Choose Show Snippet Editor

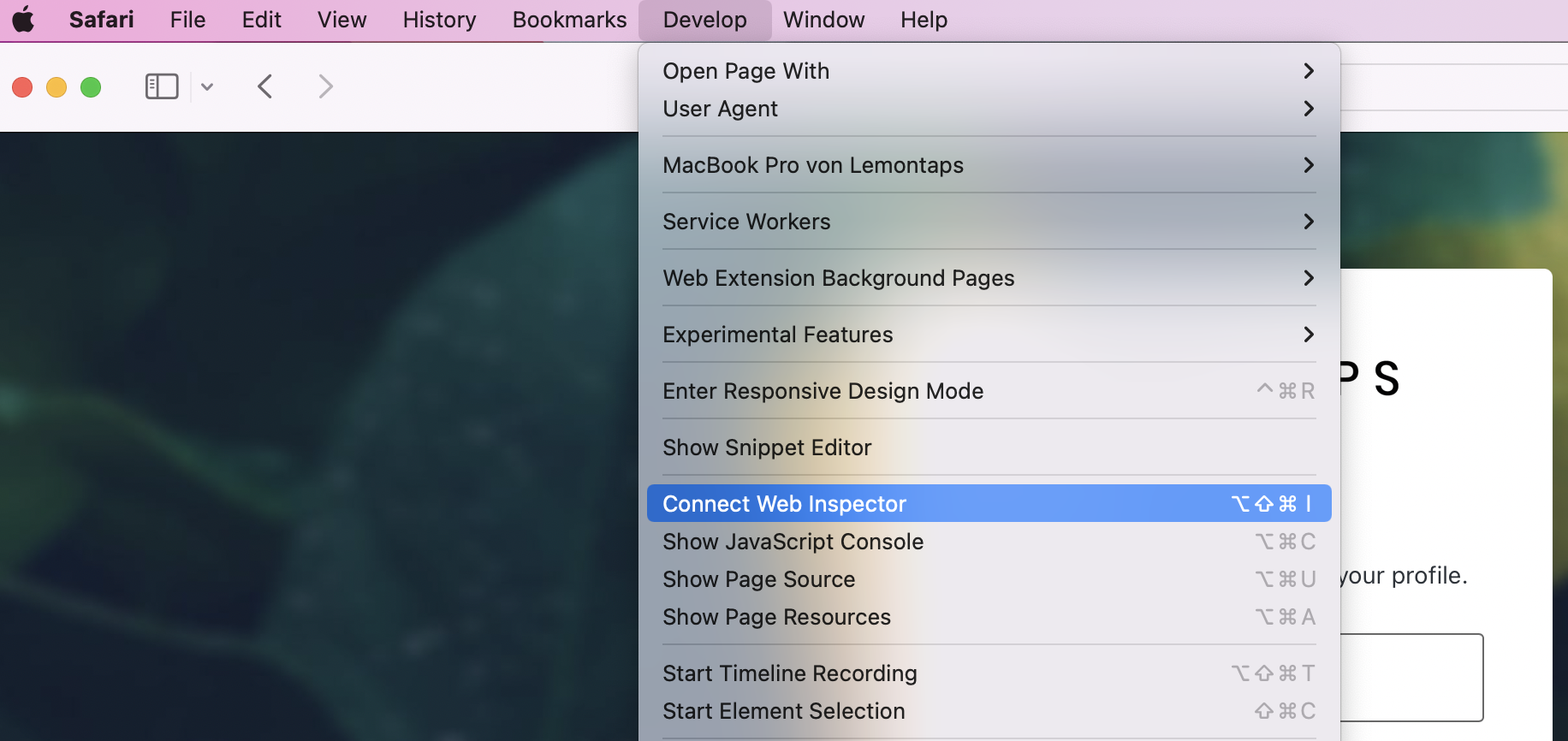989,448
